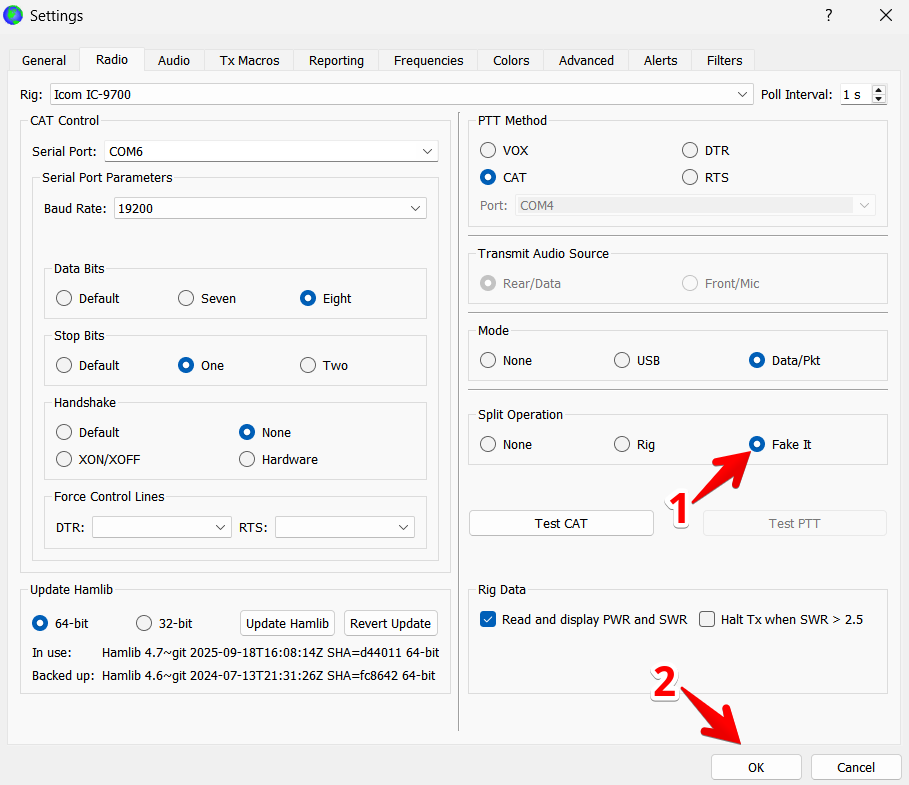Viewport: 909px width, 785px height.
Task: Switch to the Audio tab
Action: click(174, 60)
